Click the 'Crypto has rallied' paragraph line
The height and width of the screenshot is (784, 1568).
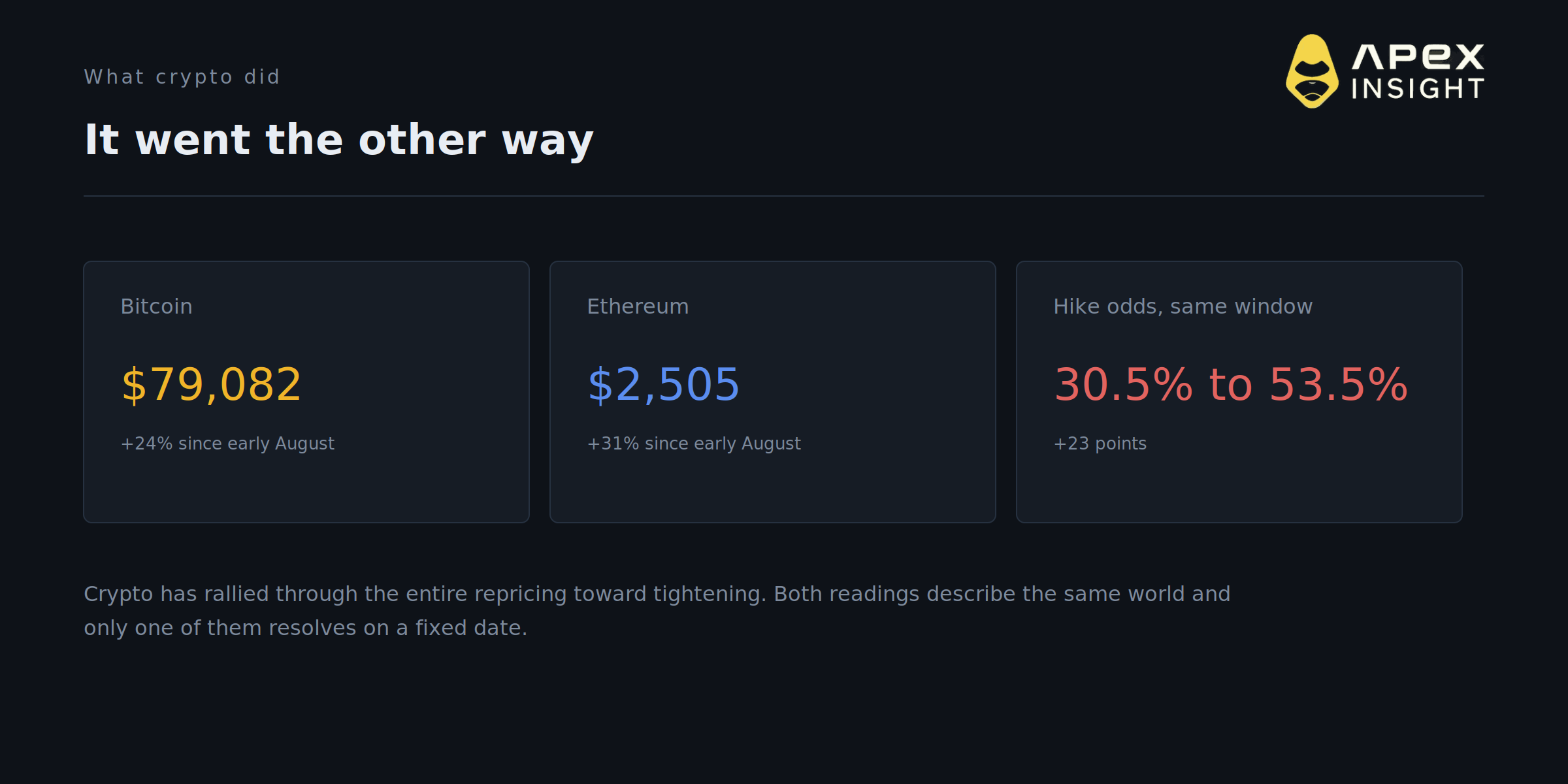click(x=657, y=594)
